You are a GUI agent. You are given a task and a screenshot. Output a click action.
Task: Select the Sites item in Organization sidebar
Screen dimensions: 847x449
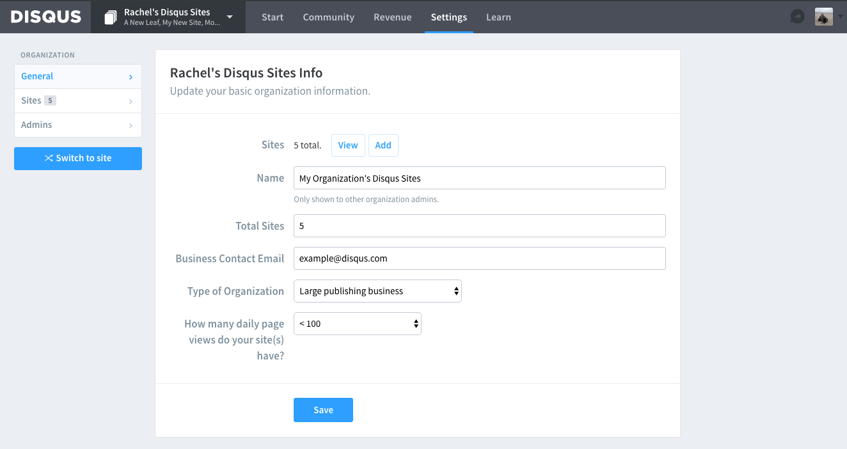[x=78, y=100]
